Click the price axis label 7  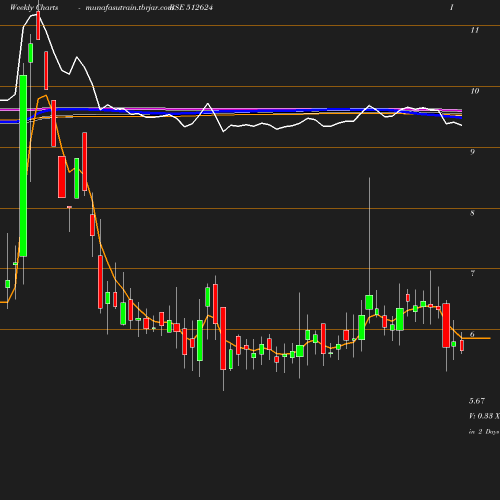pyautogui.click(x=472, y=273)
